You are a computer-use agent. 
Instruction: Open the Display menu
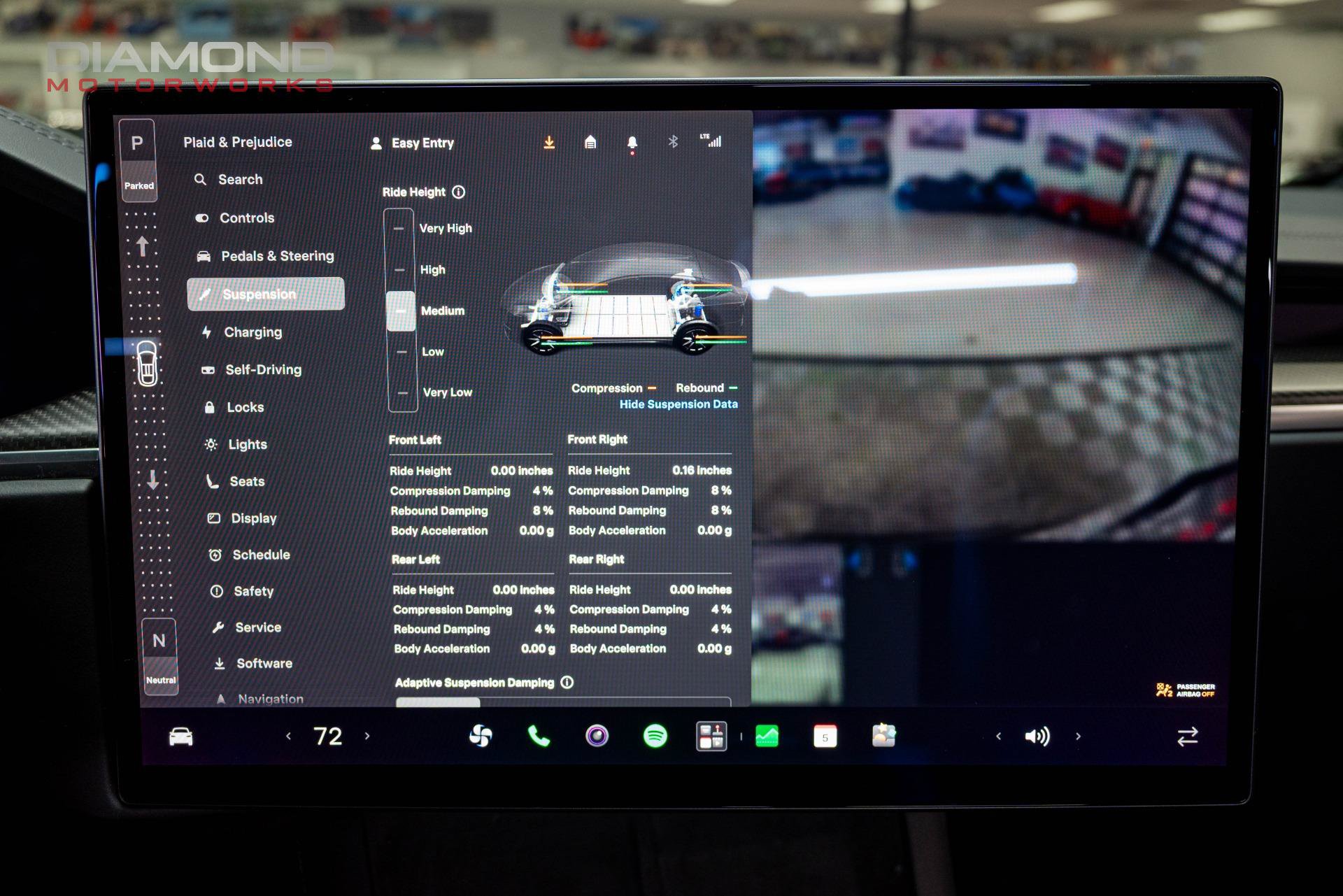coord(242,518)
